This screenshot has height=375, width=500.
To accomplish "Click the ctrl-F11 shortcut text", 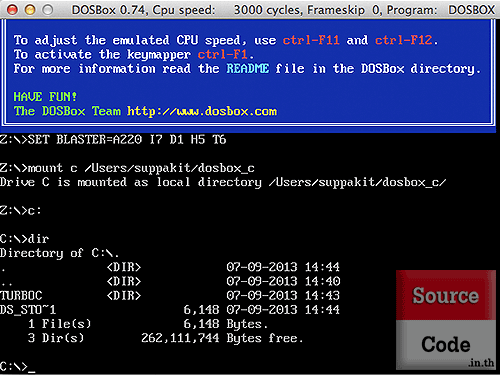I will [x=311, y=40].
